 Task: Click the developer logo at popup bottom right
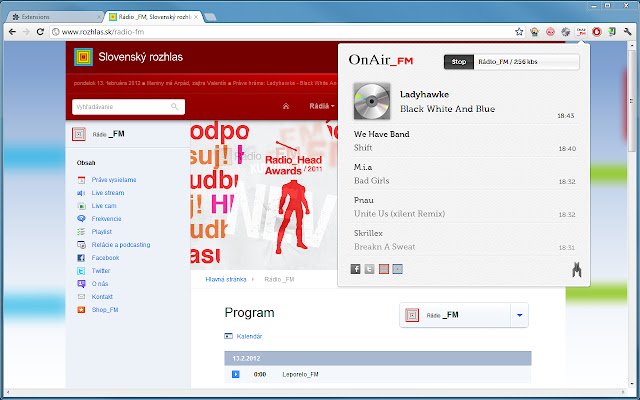coord(576,270)
